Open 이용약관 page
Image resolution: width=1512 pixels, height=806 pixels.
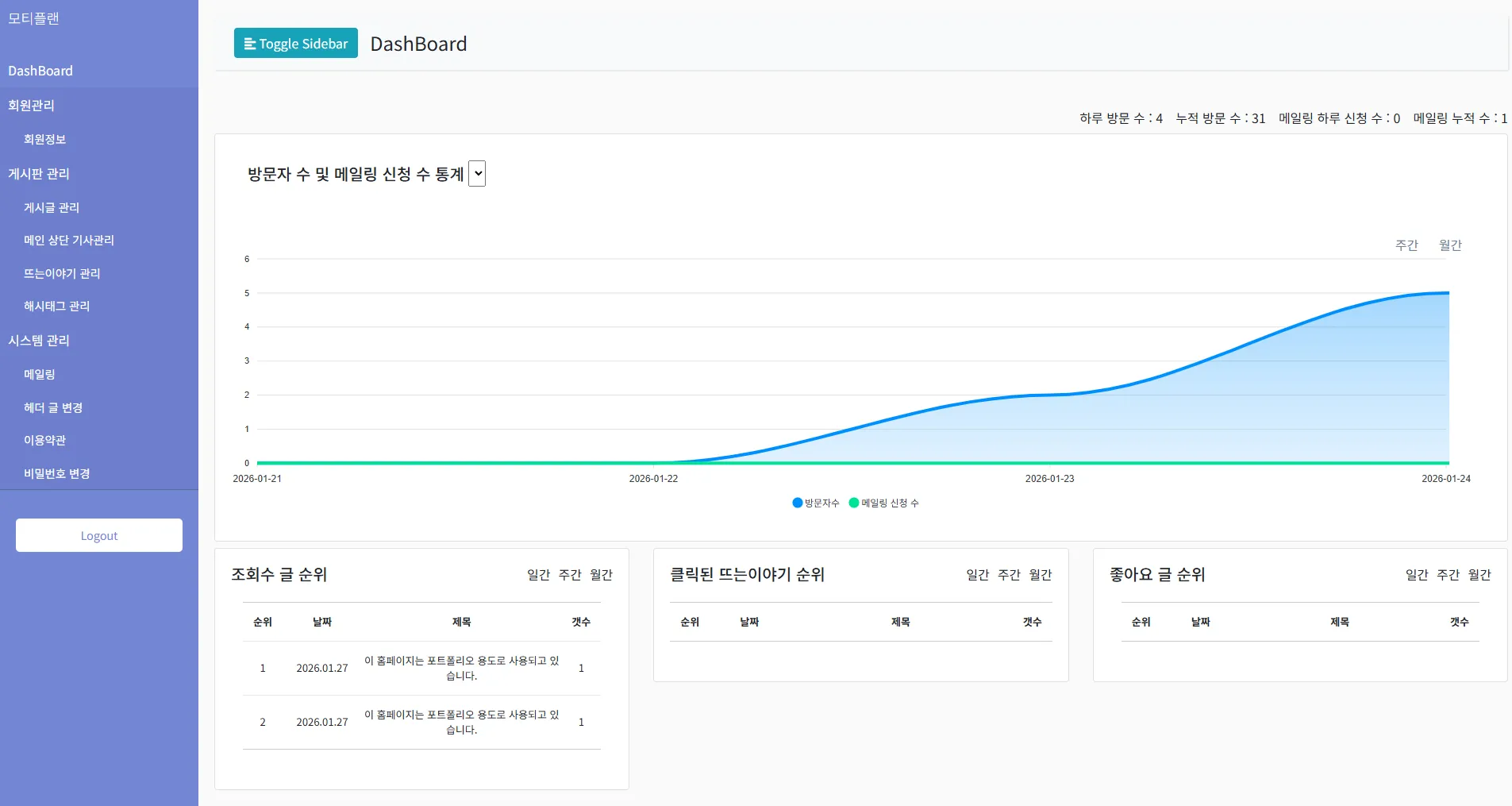pos(45,441)
